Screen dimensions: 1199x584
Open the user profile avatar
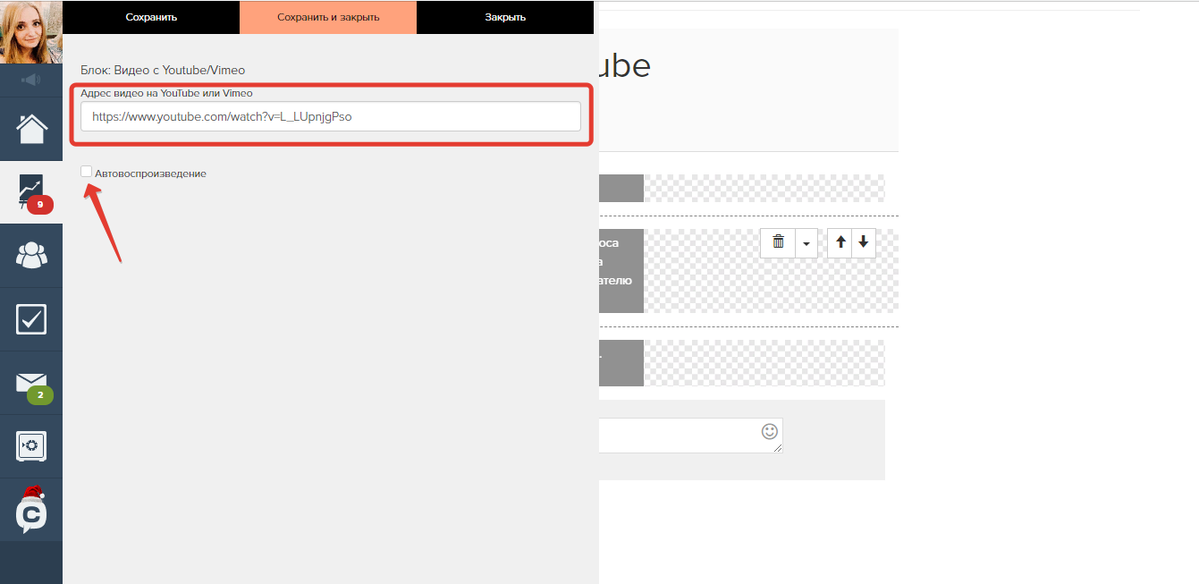31,32
